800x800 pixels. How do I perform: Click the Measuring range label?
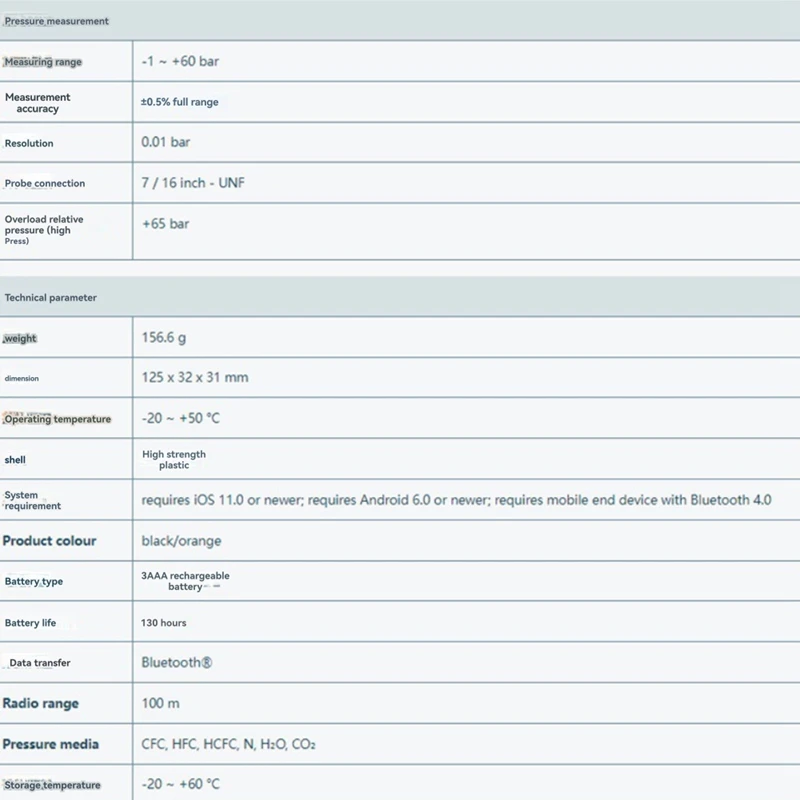[43, 62]
